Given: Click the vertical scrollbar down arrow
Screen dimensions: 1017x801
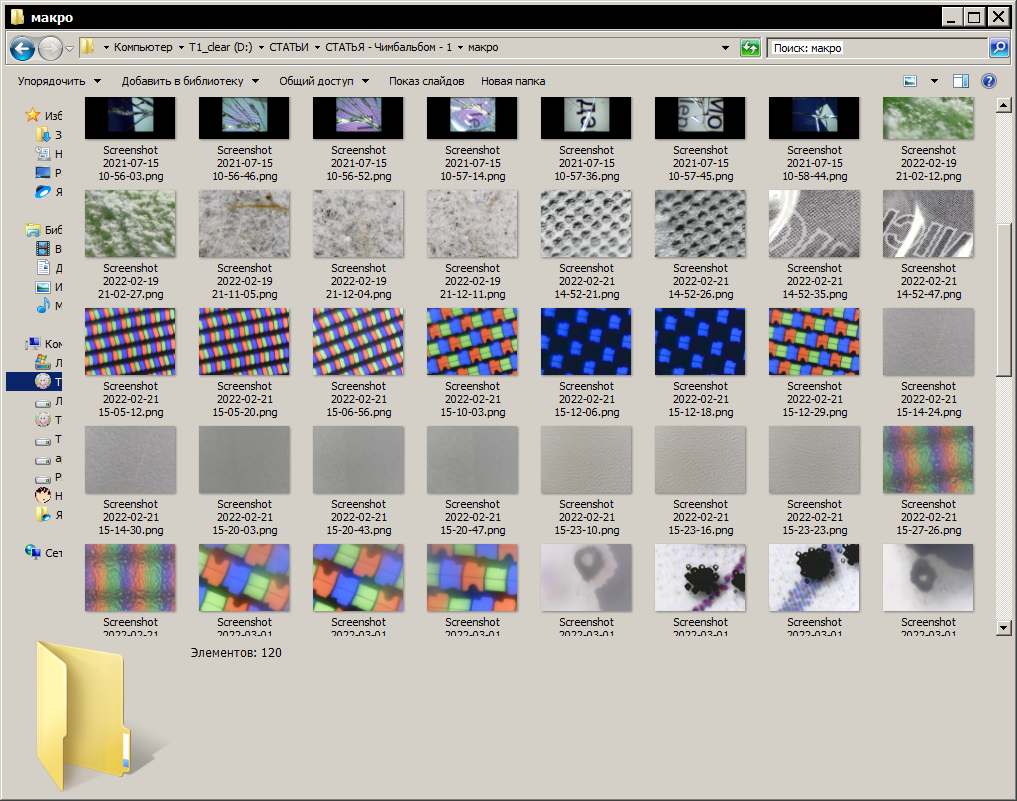Looking at the screenshot, I should coord(1005,627).
